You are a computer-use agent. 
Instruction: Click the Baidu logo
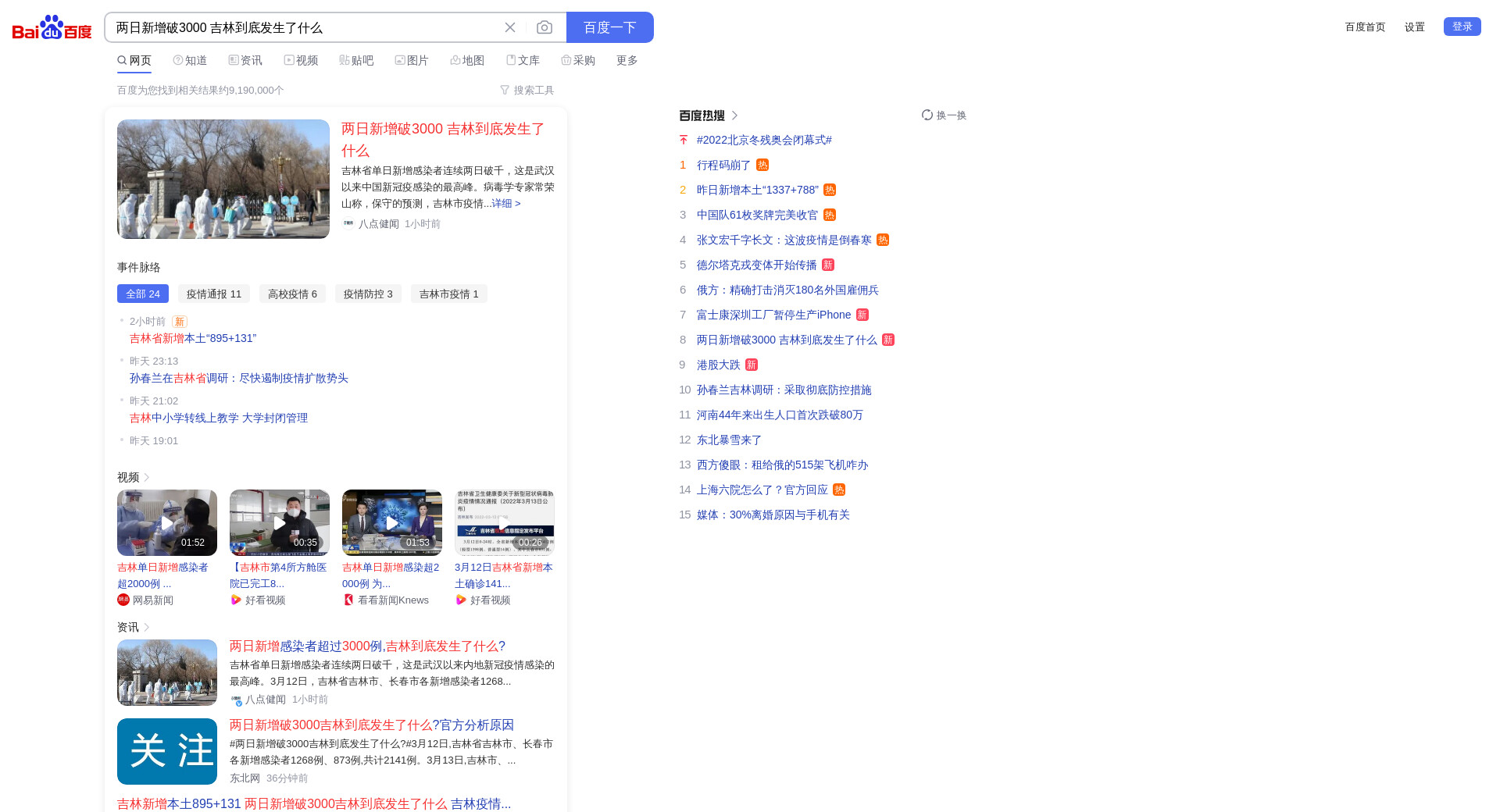pos(52,27)
